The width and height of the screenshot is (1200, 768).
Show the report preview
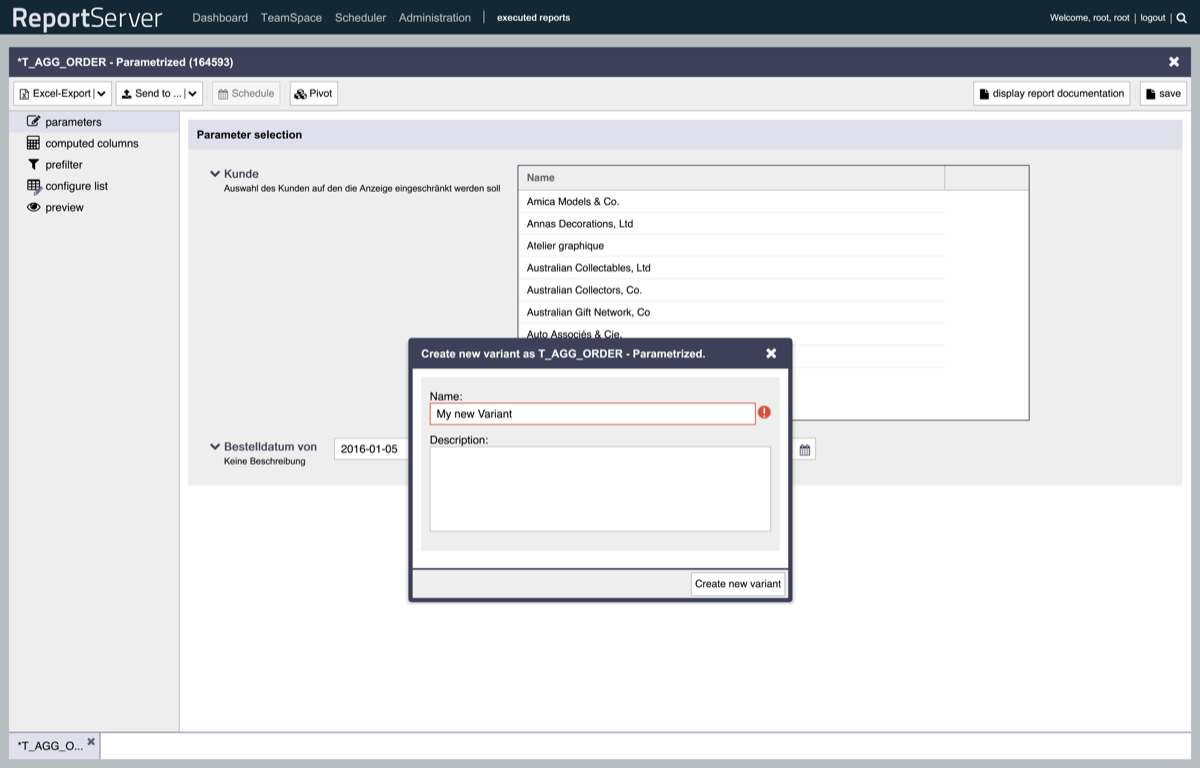point(64,207)
